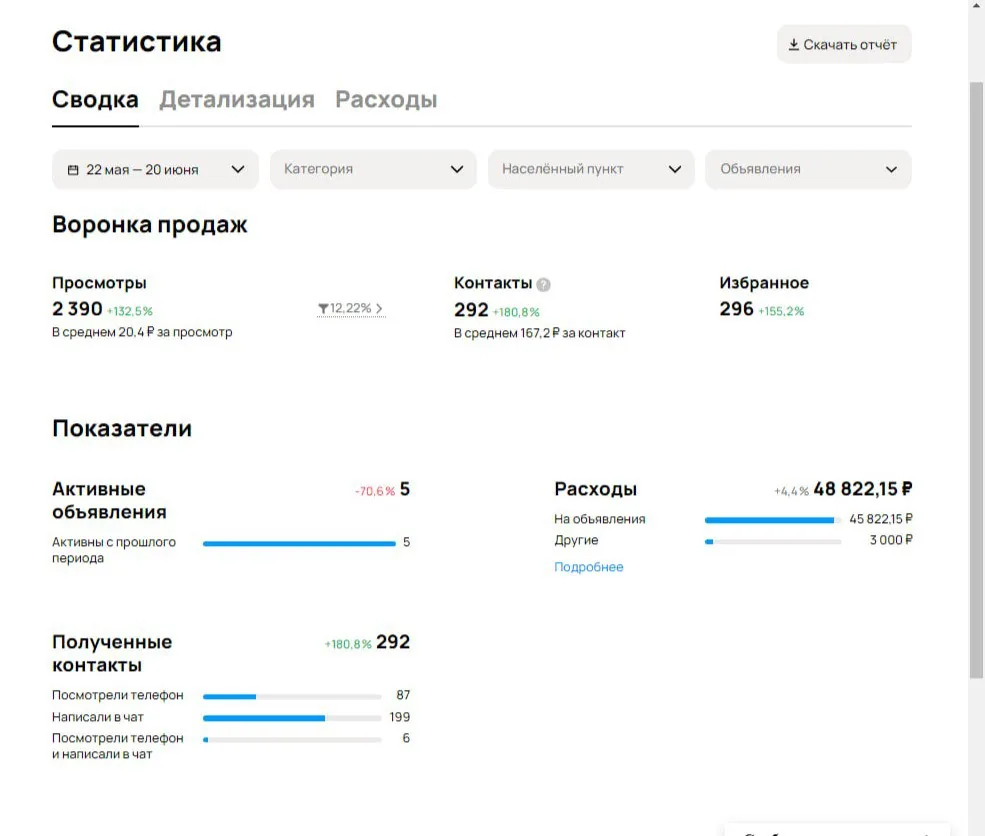Viewport: 985px width, 836px height.
Task: Click the +132,5% change next to Просмотры
Action: [x=129, y=311]
